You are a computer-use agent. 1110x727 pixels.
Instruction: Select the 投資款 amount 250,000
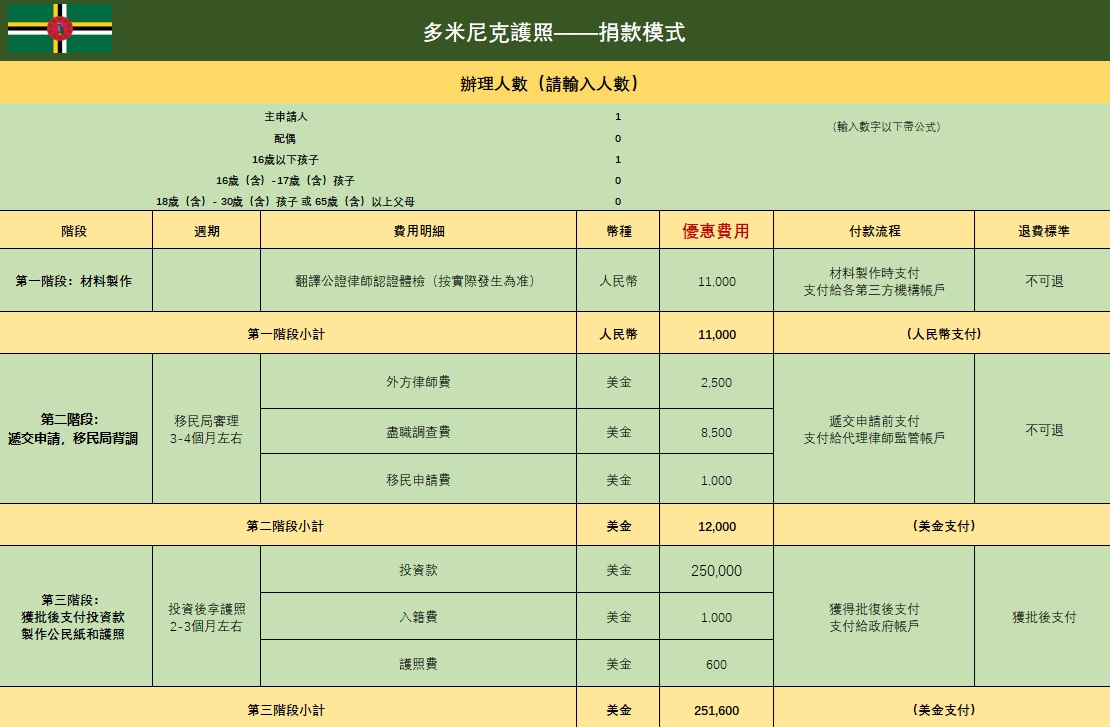[x=716, y=571]
